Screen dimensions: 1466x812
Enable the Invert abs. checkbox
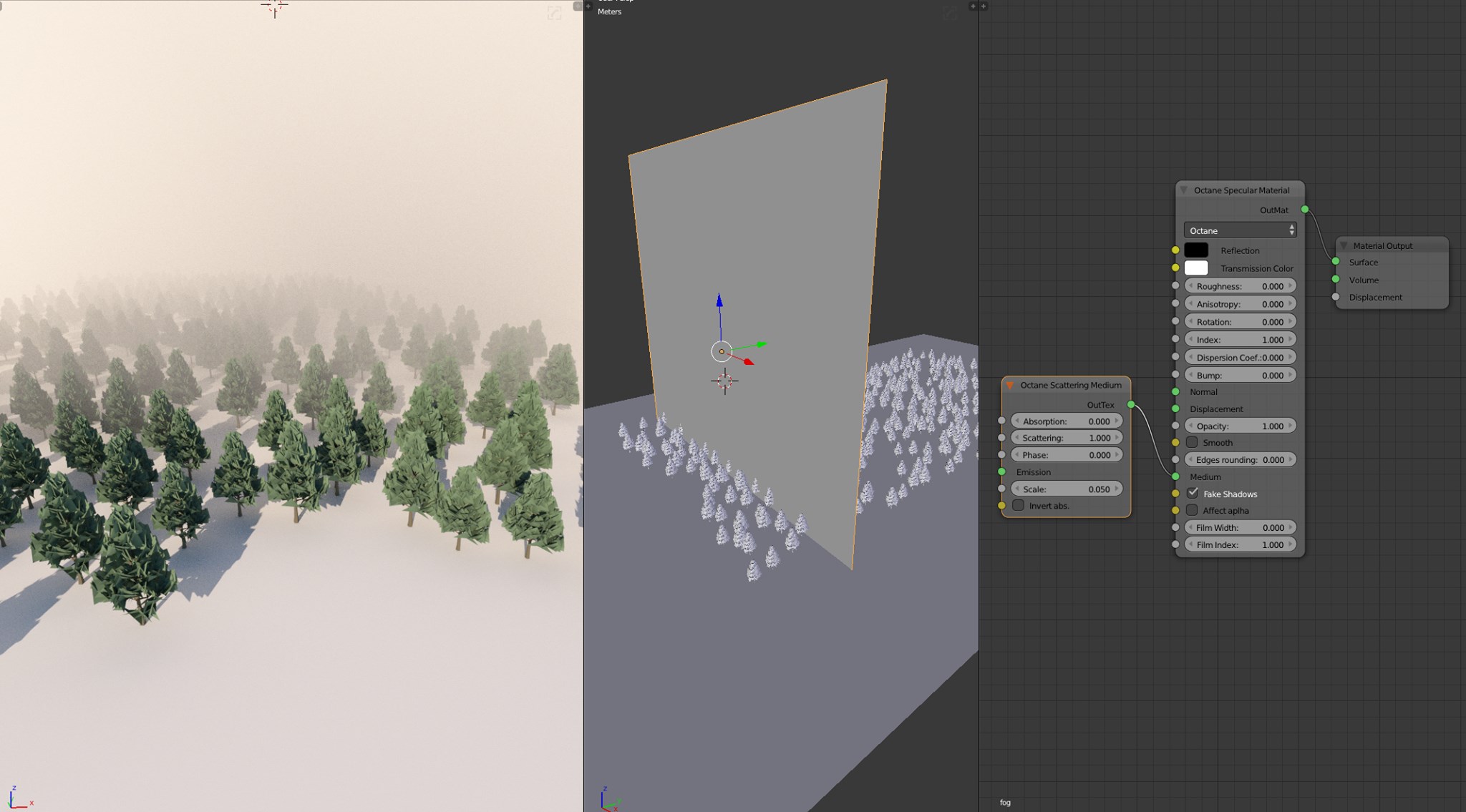[1019, 505]
